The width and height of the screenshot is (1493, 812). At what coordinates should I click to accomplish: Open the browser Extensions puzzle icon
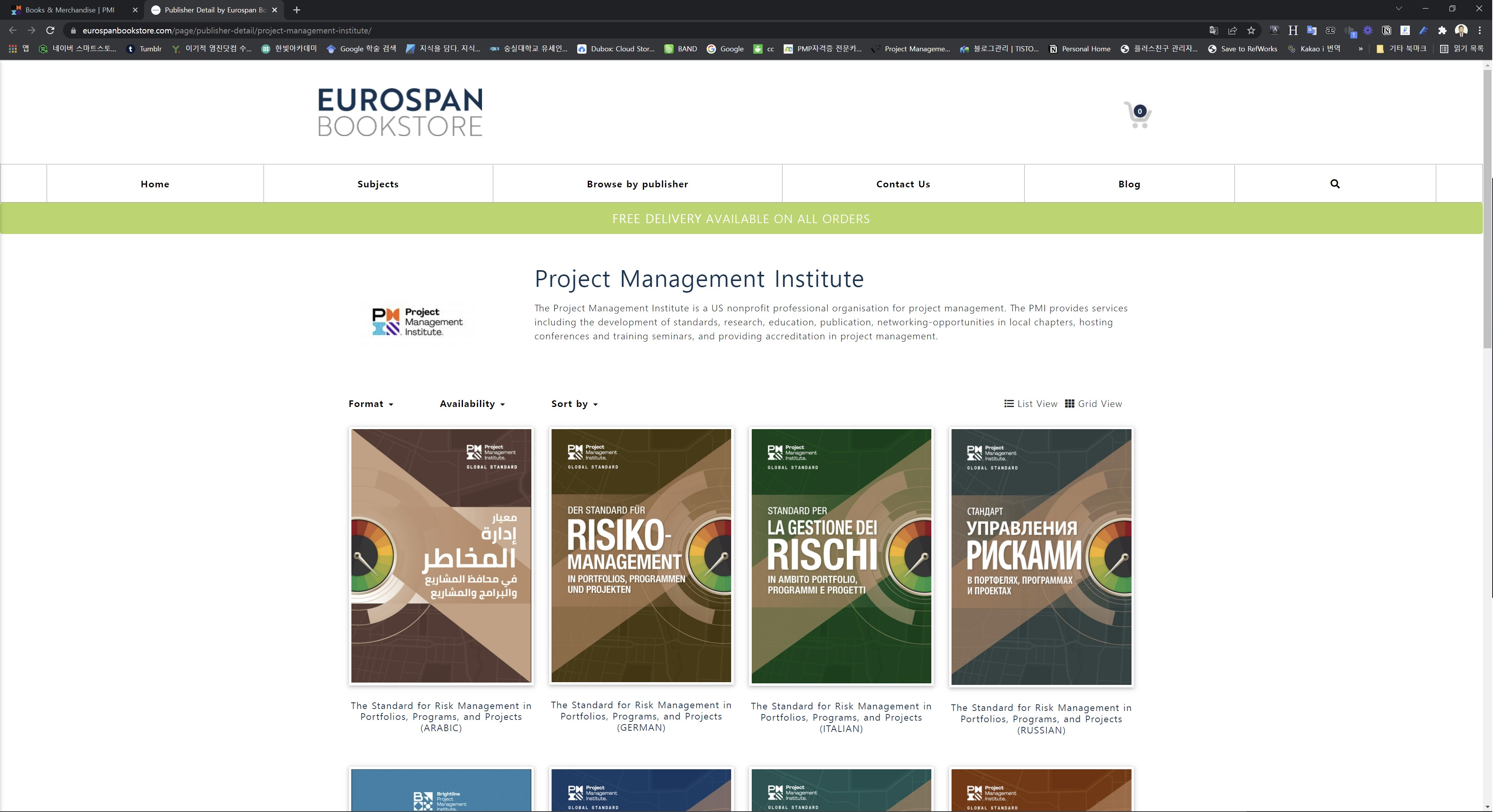pyautogui.click(x=1442, y=31)
